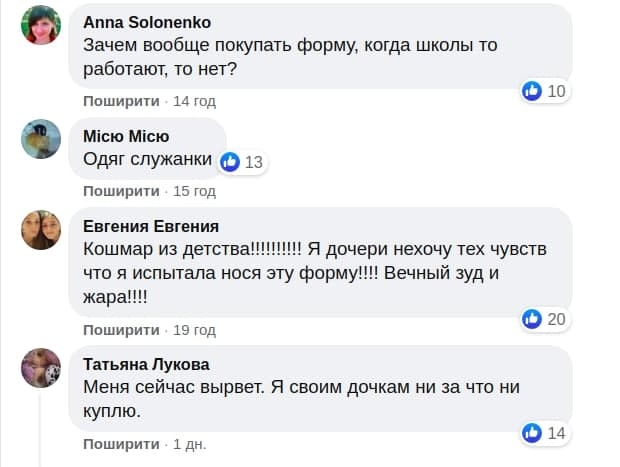Click Поширити under Anna Solonenko's comment
The height and width of the screenshot is (467, 620).
tap(121, 101)
